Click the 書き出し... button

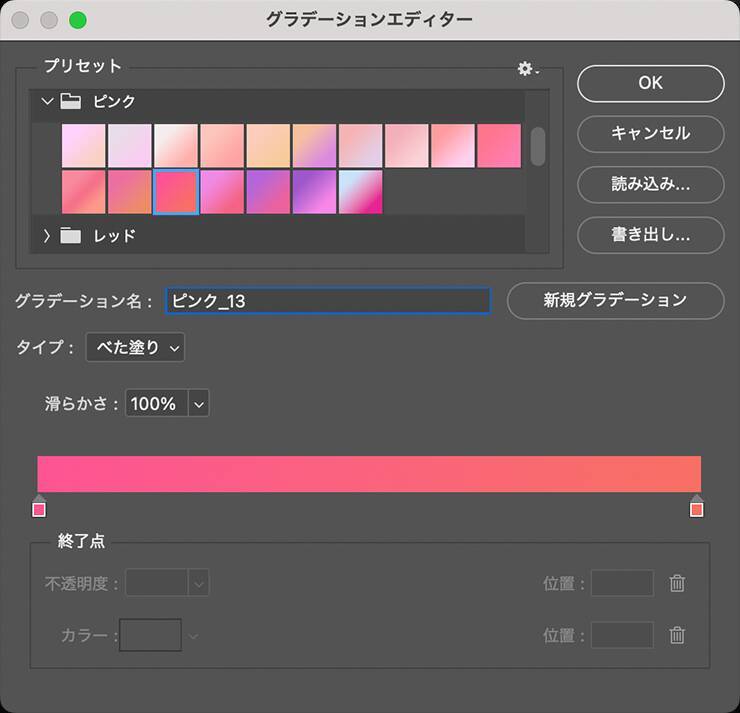pyautogui.click(x=650, y=235)
